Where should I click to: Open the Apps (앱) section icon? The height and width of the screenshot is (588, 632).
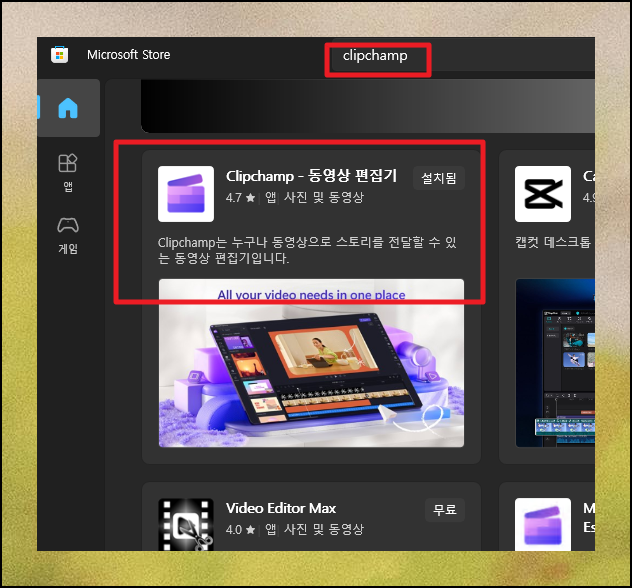coord(68,163)
